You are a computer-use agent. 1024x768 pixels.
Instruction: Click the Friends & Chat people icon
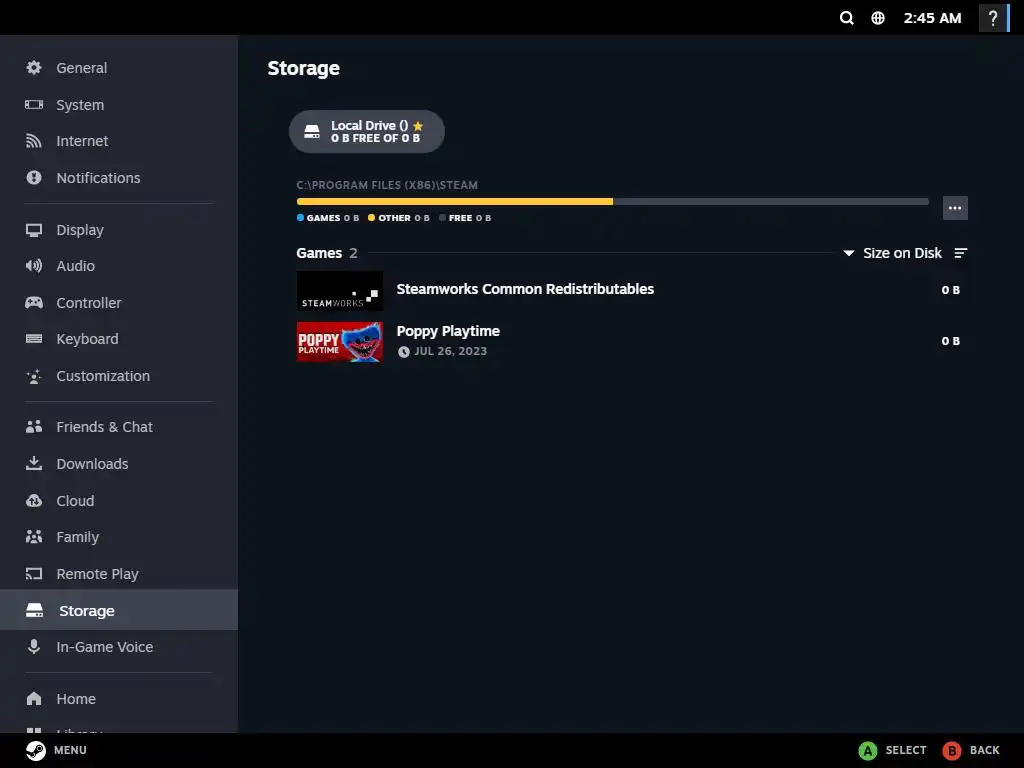(x=34, y=426)
